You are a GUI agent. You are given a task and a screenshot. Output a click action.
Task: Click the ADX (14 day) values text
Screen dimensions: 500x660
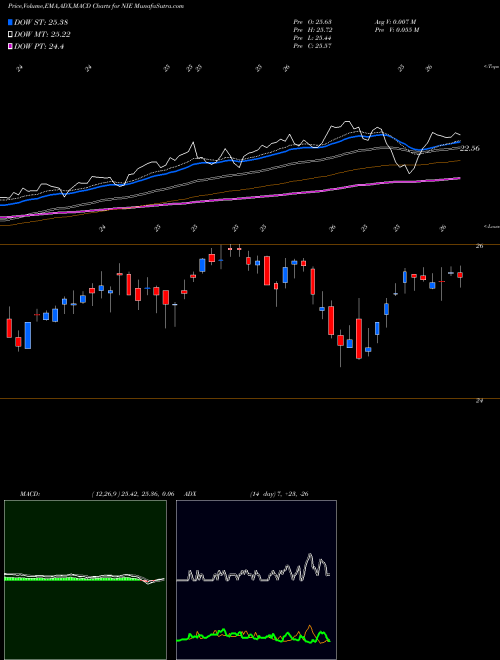(x=279, y=494)
